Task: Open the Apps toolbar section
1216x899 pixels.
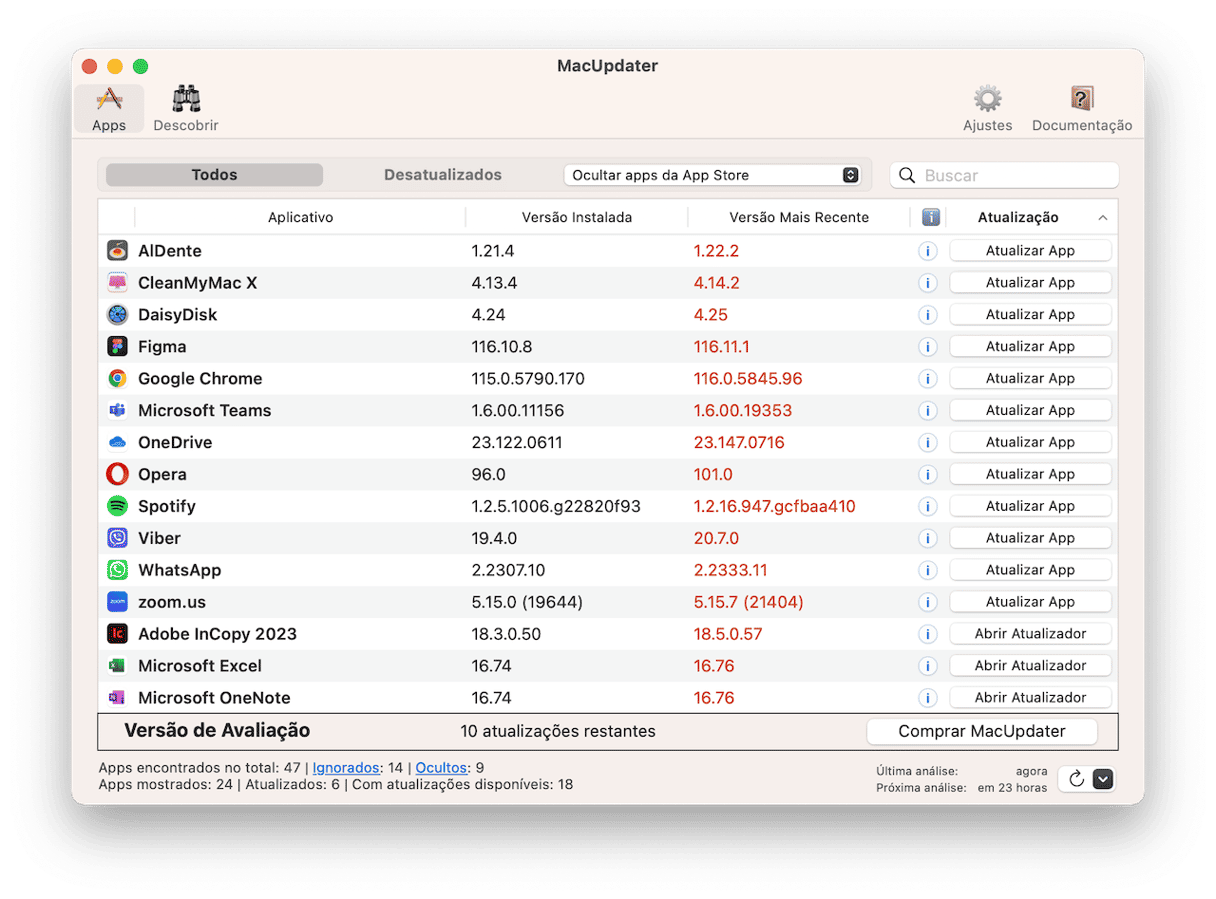Action: tap(109, 109)
